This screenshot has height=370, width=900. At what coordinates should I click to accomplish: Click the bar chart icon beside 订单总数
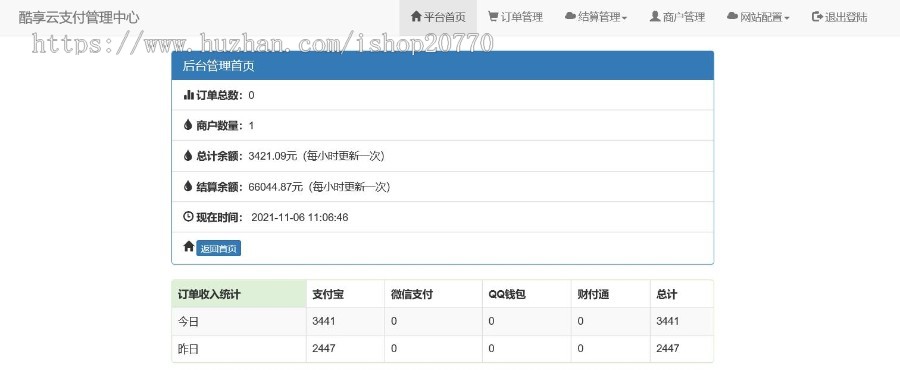pyautogui.click(x=188, y=95)
